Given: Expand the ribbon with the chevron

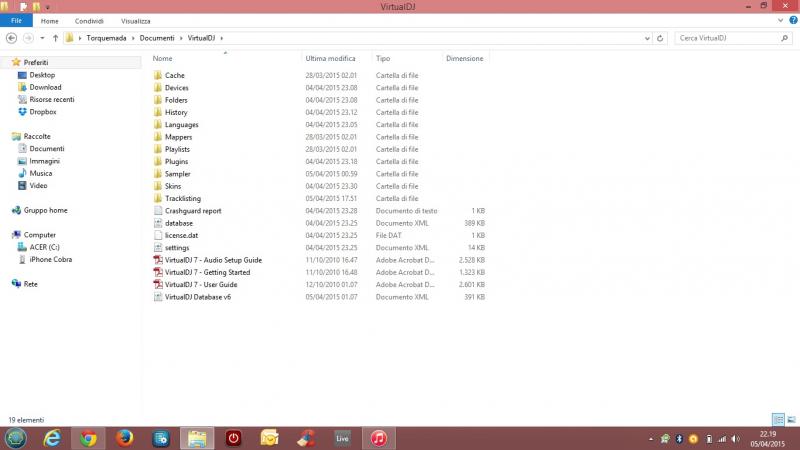Looking at the screenshot, I should click(x=781, y=20).
